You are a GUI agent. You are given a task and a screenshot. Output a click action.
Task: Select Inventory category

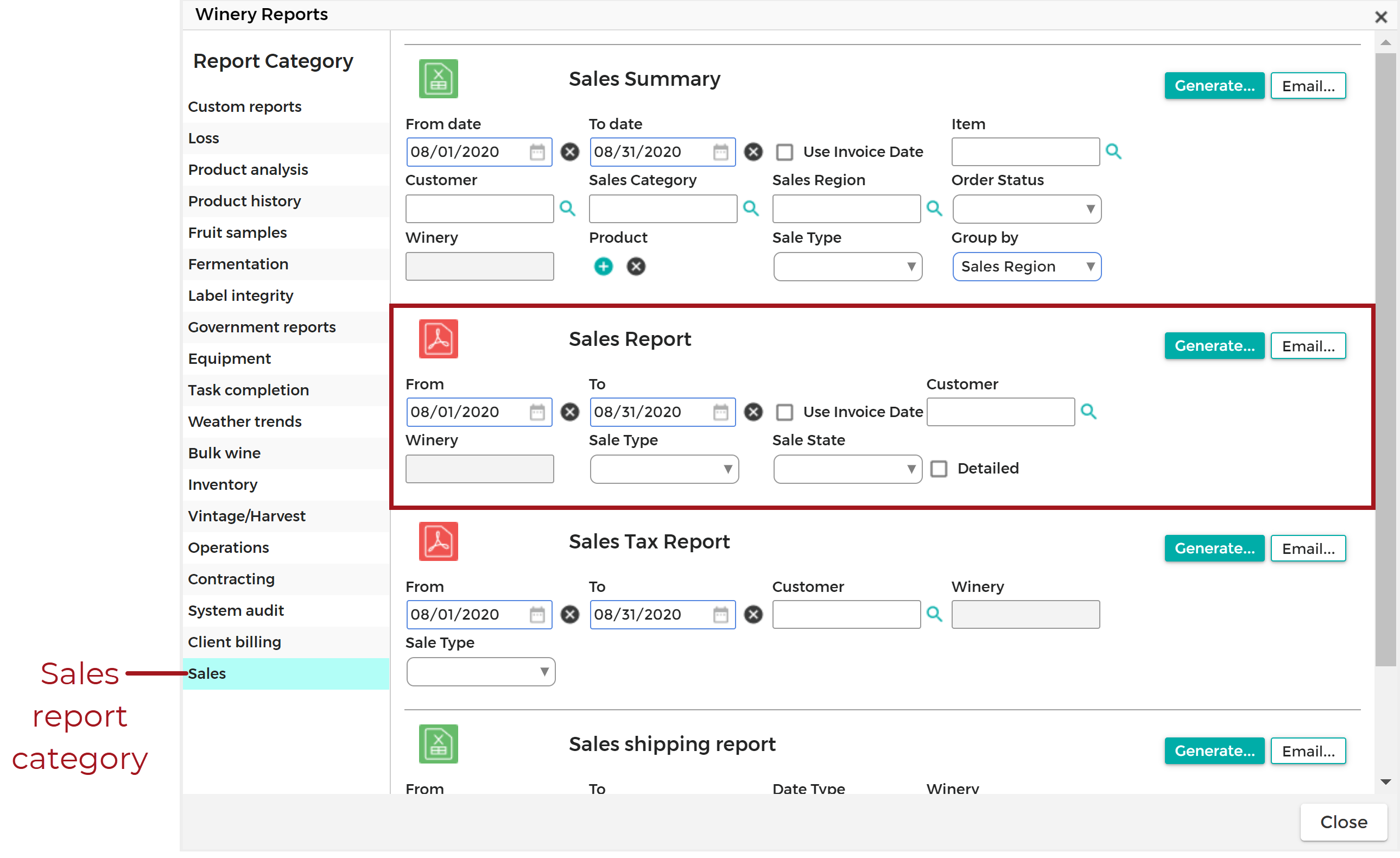tap(286, 485)
